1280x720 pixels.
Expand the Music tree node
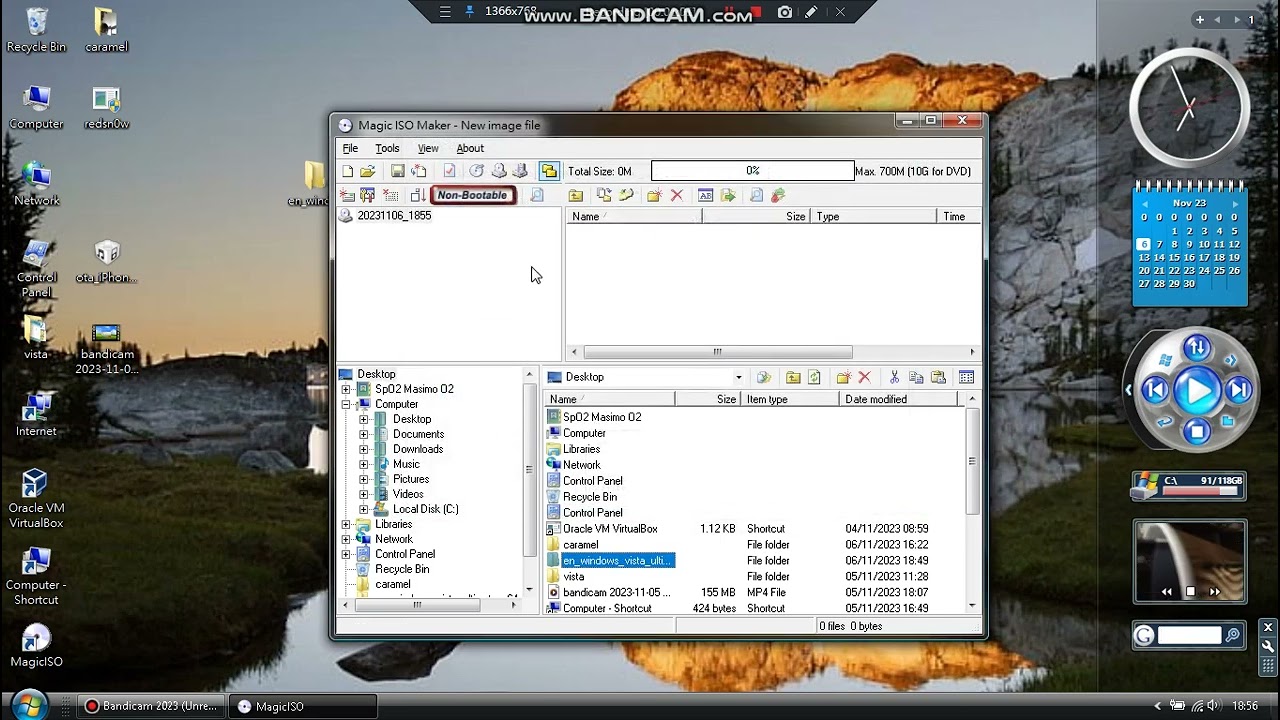click(364, 464)
